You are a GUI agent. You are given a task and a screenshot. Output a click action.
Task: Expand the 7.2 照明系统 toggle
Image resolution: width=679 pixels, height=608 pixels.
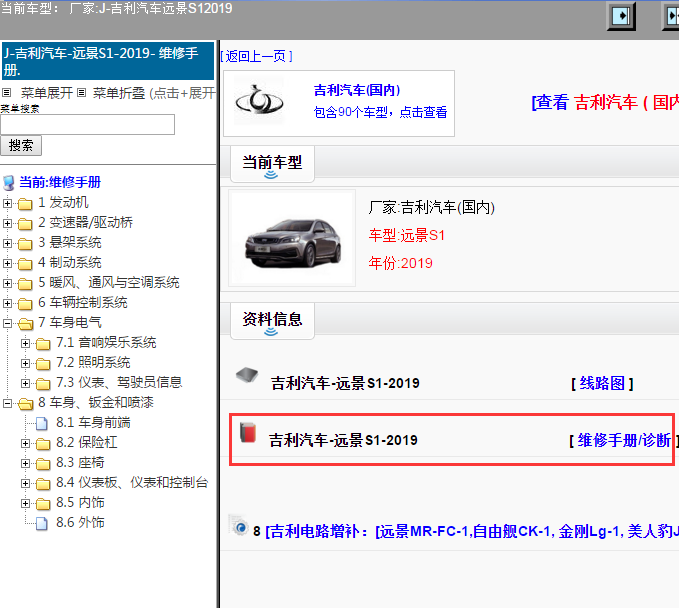point(26,363)
